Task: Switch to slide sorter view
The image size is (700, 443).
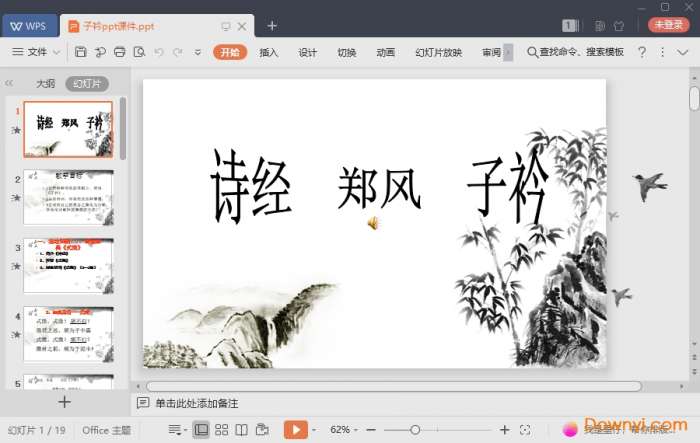Action: pos(221,430)
